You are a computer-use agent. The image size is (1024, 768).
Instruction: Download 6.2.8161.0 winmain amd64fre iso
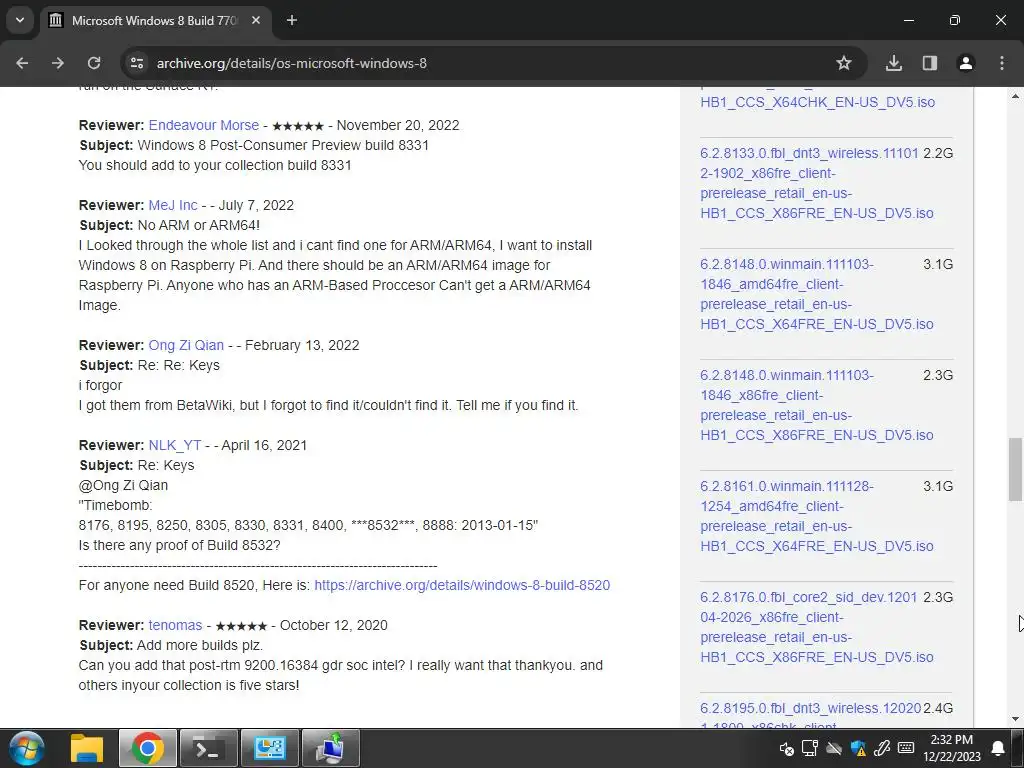817,516
